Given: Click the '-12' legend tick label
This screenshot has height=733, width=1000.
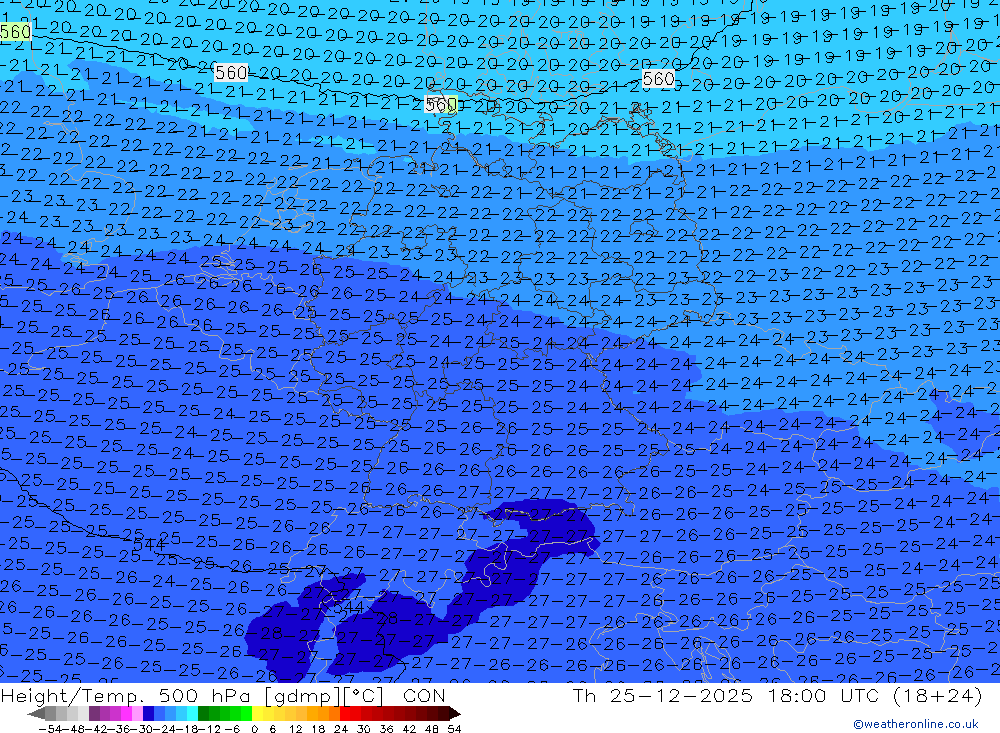Looking at the screenshot, I should (210, 729).
